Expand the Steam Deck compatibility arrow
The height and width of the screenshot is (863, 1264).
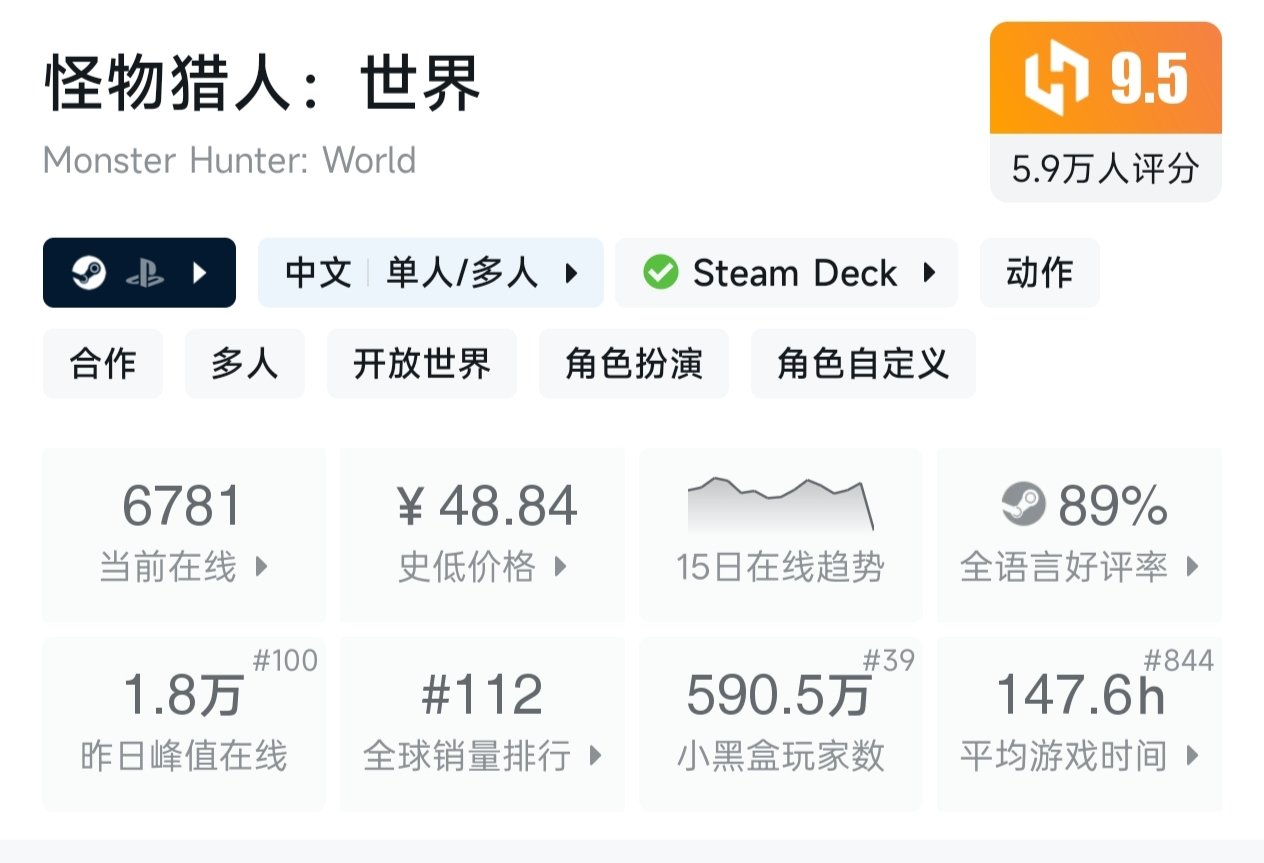(x=930, y=273)
